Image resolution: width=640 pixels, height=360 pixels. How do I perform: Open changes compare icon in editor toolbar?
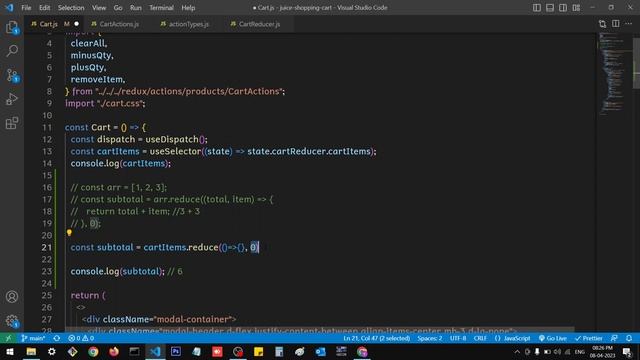pyautogui.click(x=602, y=24)
